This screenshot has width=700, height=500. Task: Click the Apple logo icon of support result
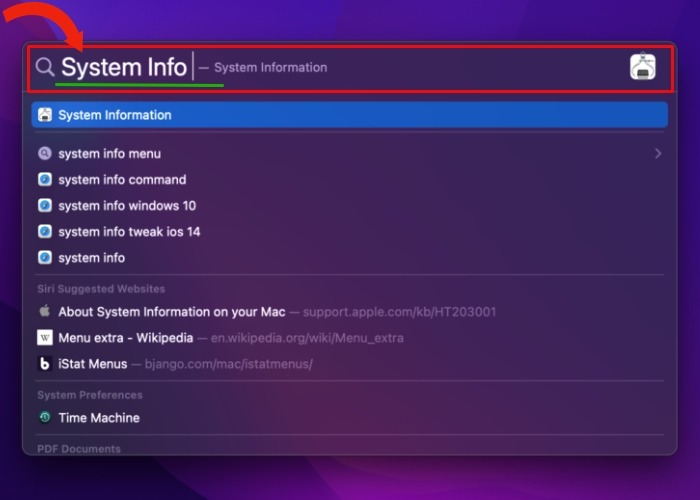45,311
